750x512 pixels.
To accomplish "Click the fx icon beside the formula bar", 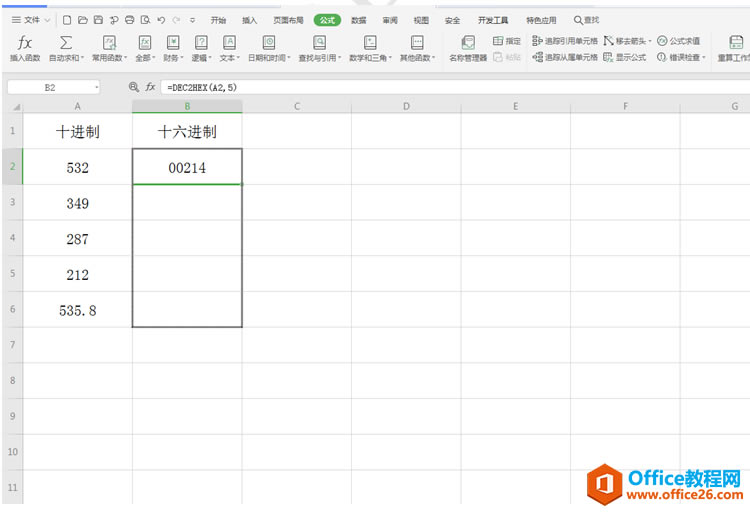I will 150,87.
